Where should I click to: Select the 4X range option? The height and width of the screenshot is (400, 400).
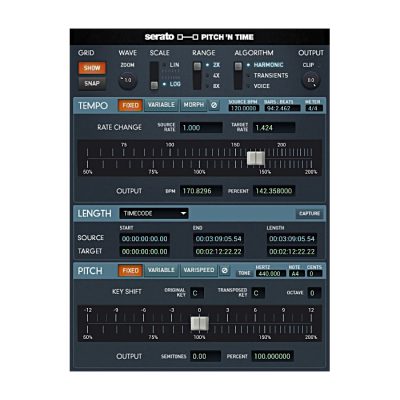pyautogui.click(x=216, y=76)
